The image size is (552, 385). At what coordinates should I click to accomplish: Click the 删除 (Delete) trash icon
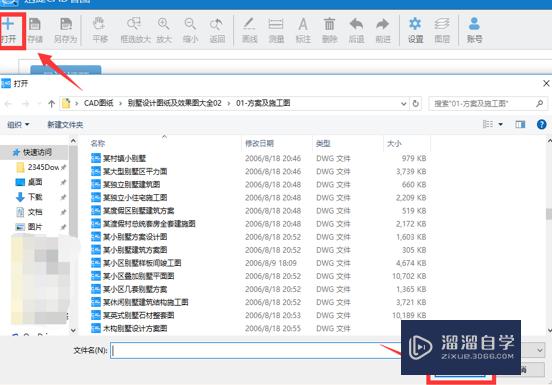tap(330, 30)
